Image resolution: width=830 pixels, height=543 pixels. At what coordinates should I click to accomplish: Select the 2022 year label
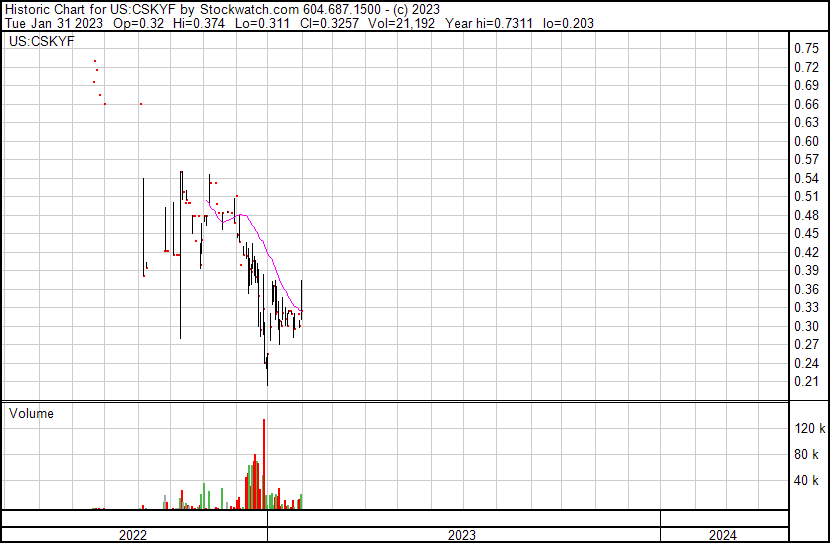click(132, 535)
